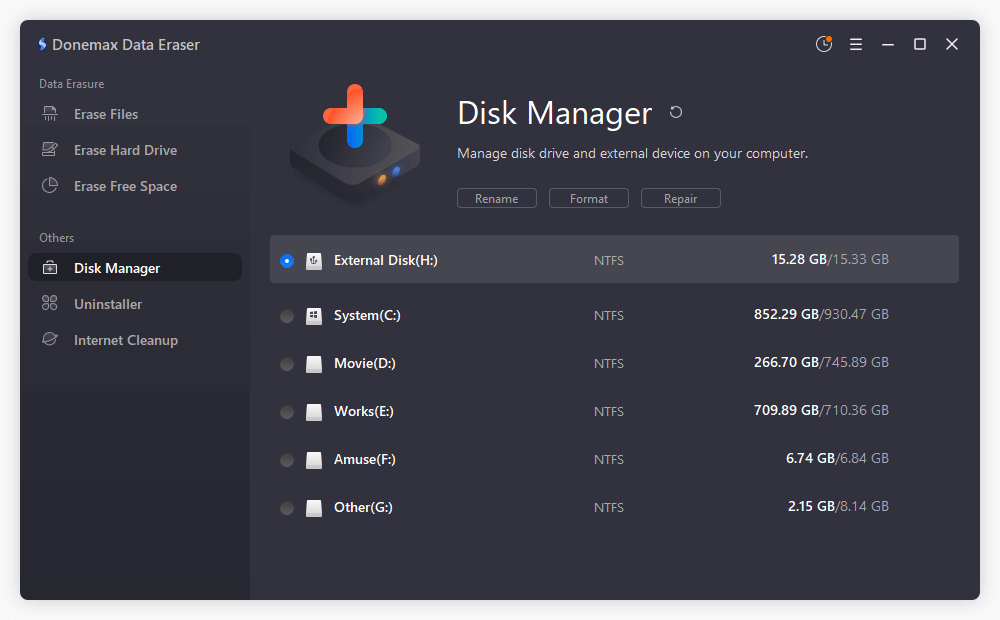Maximize the Donemax Data Eraser window

[x=920, y=44]
